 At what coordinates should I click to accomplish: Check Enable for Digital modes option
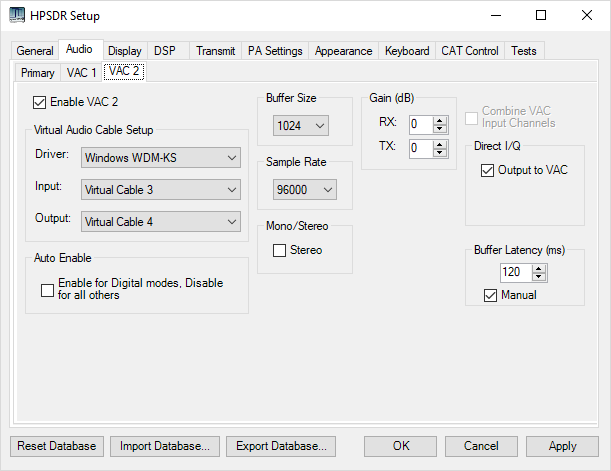(47, 290)
